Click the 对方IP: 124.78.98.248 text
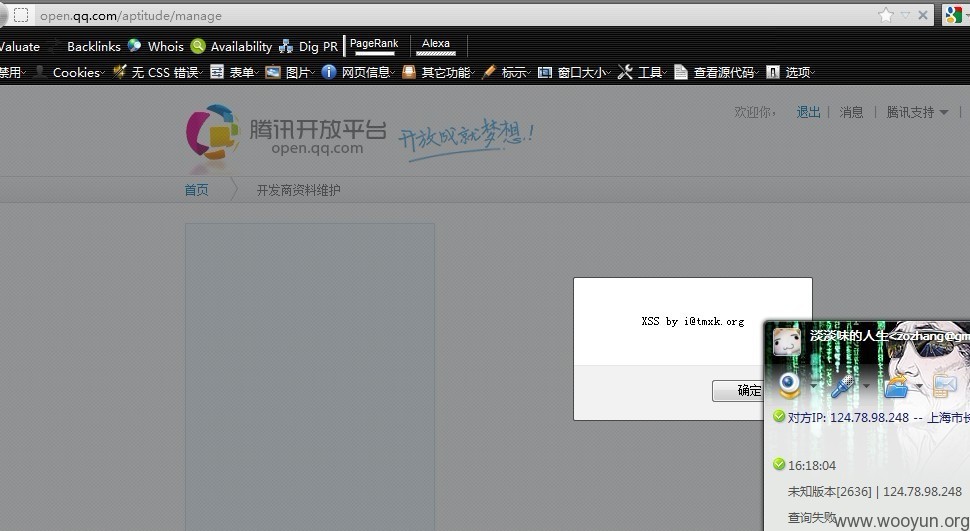Image resolution: width=970 pixels, height=531 pixels. tap(848, 418)
